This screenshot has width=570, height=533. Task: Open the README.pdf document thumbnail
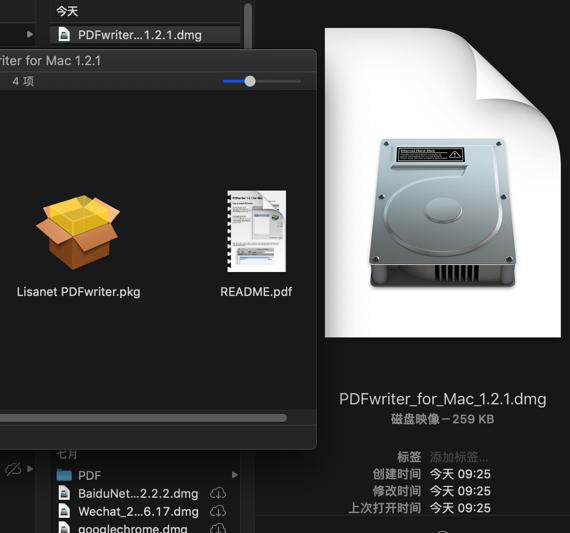point(257,231)
